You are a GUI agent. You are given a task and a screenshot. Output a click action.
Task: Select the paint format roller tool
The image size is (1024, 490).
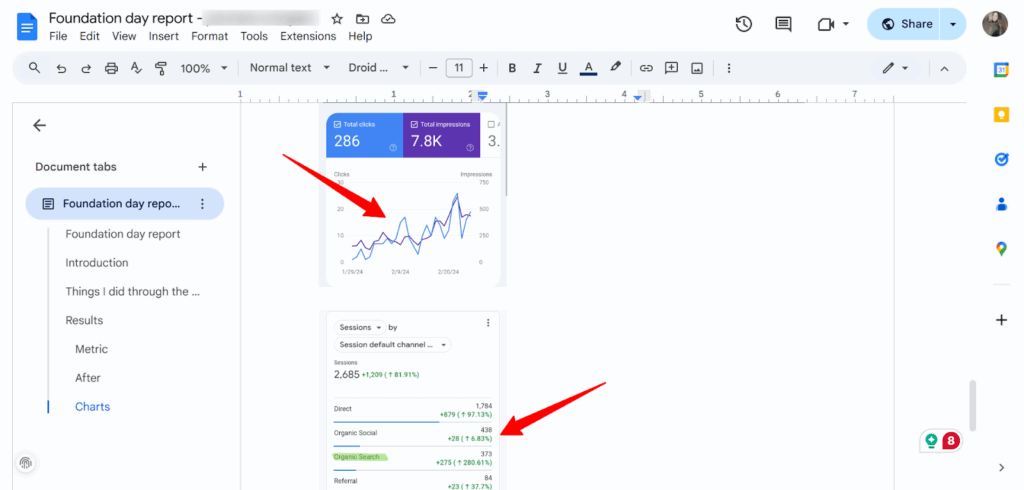161,68
